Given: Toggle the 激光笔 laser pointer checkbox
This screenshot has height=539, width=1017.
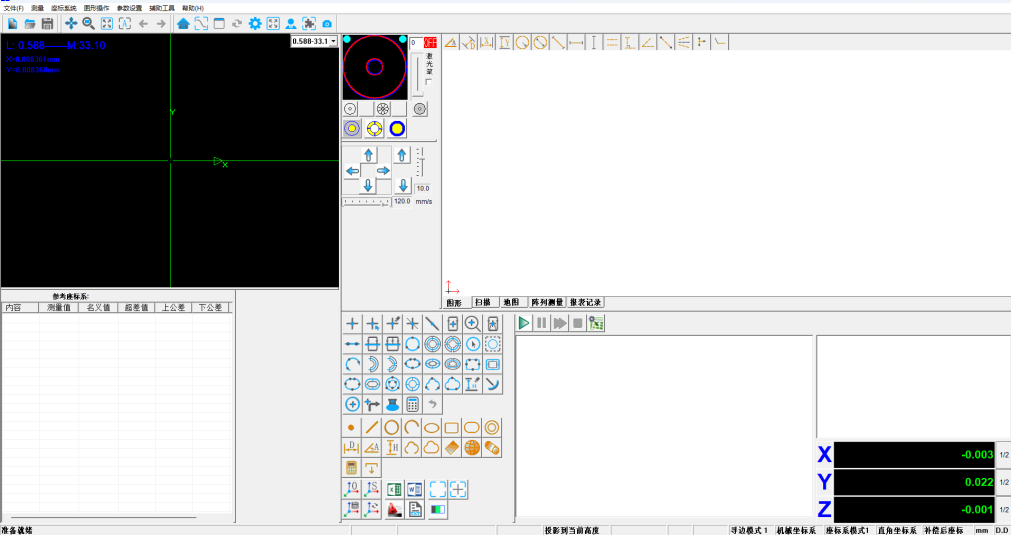Looking at the screenshot, I should click(x=429, y=82).
